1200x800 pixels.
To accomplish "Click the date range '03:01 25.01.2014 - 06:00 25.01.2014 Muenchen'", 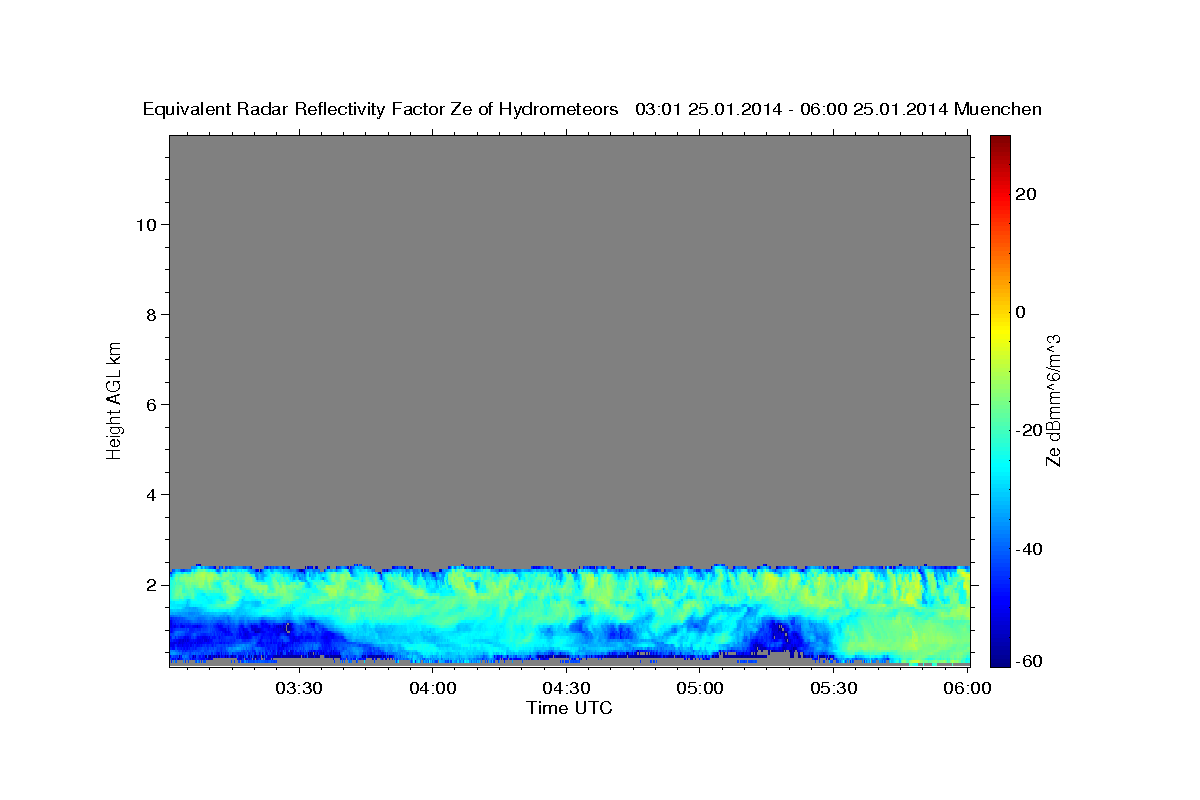I will click(x=839, y=110).
